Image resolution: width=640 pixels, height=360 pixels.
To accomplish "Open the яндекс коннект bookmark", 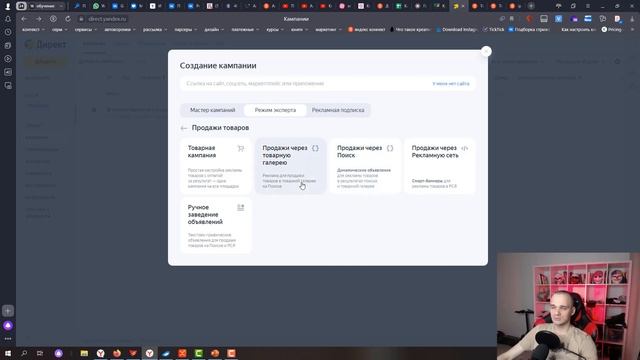I will pos(367,29).
